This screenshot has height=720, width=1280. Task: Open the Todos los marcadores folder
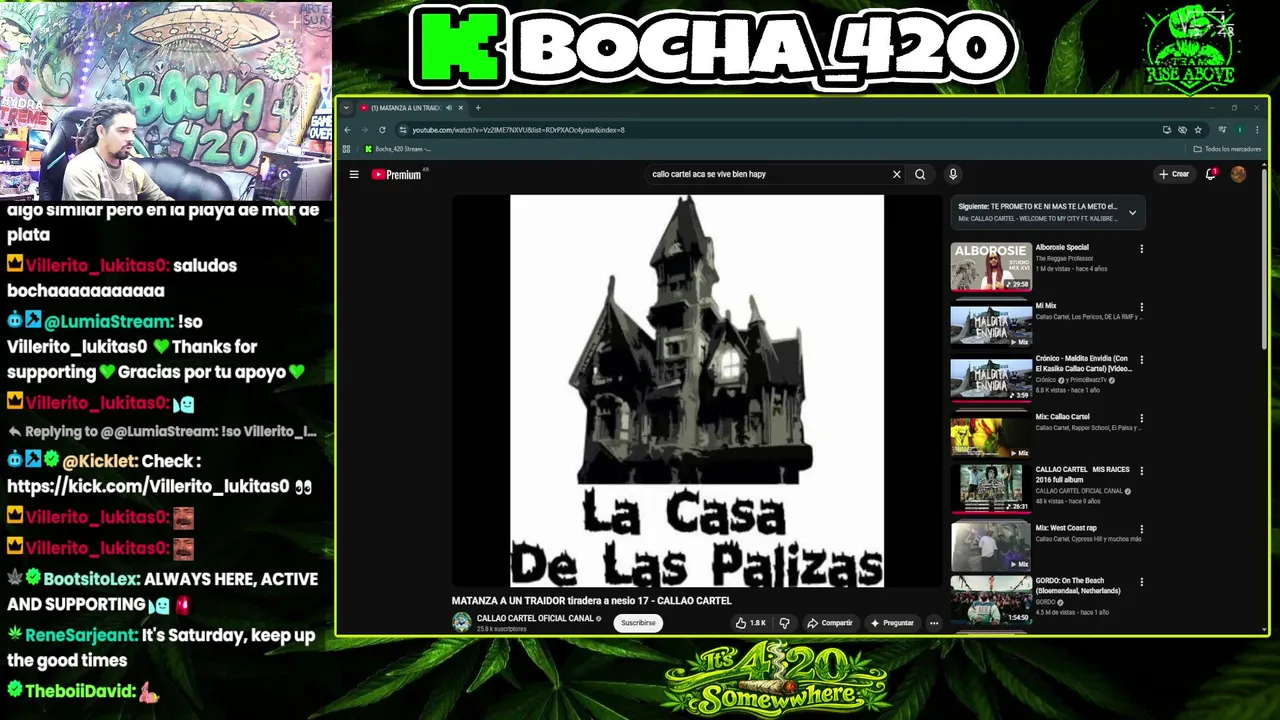tap(1228, 149)
